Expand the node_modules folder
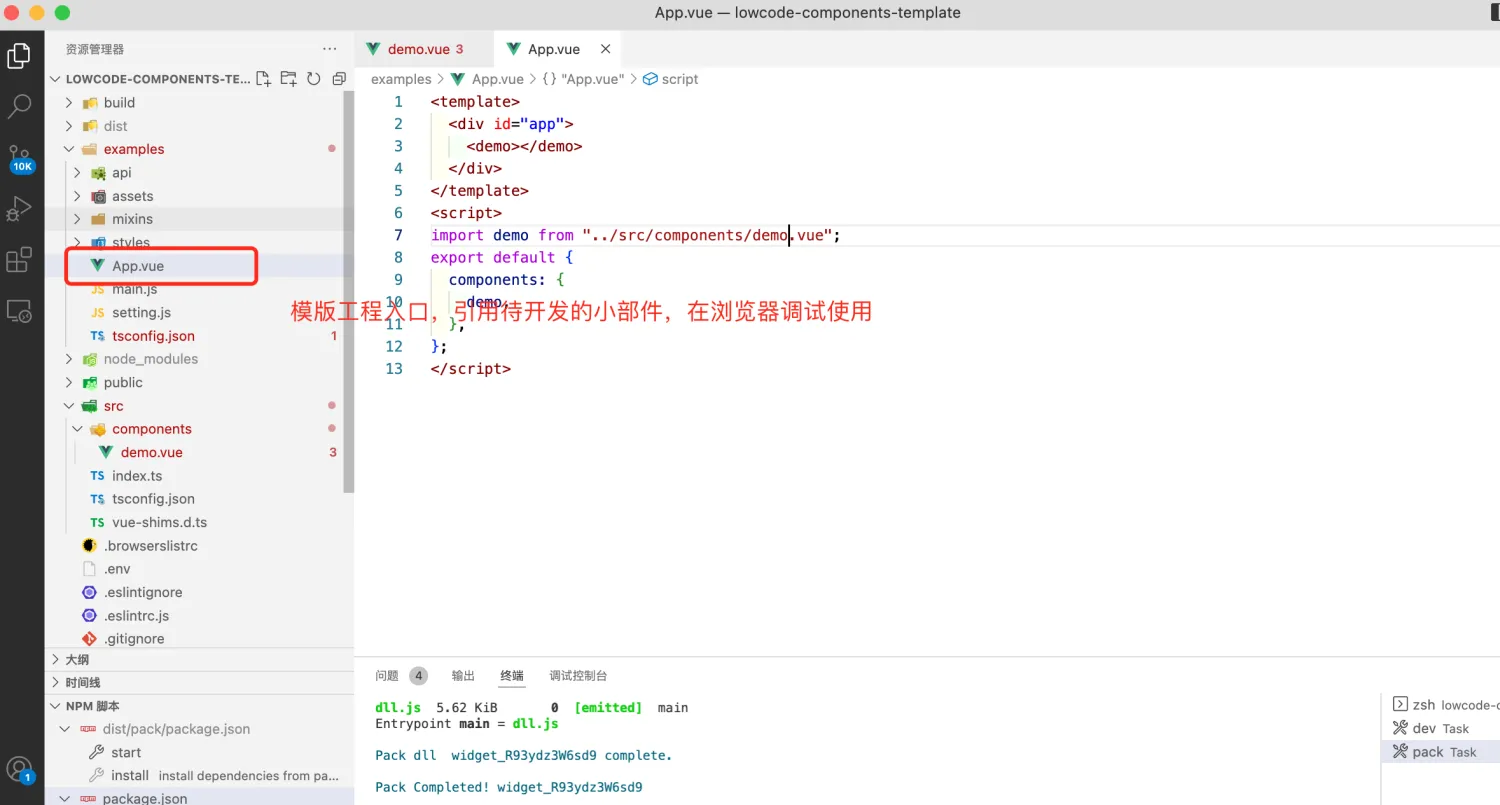1500x805 pixels. tap(150, 359)
